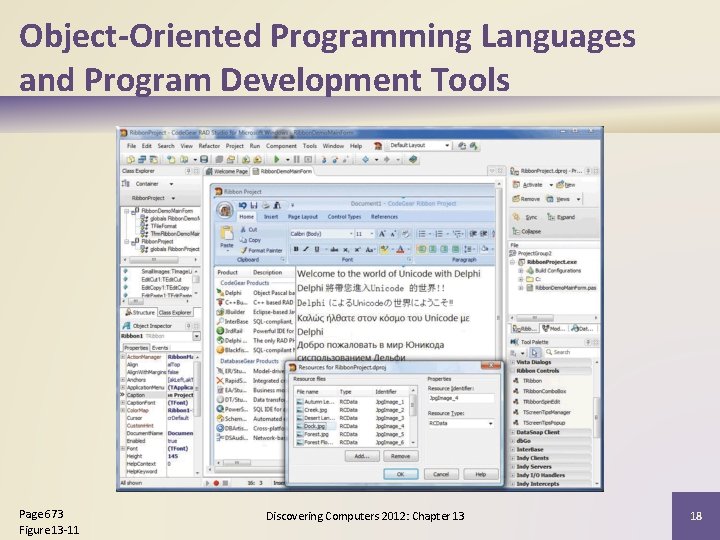Switch to the Welcome Page tab

[227, 171]
